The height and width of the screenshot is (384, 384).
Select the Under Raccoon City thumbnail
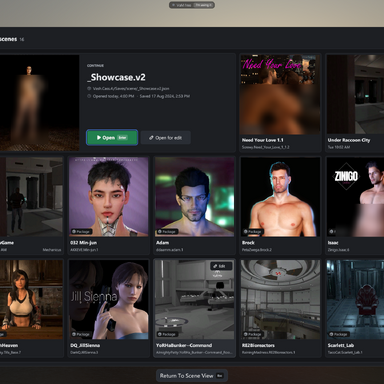355,95
